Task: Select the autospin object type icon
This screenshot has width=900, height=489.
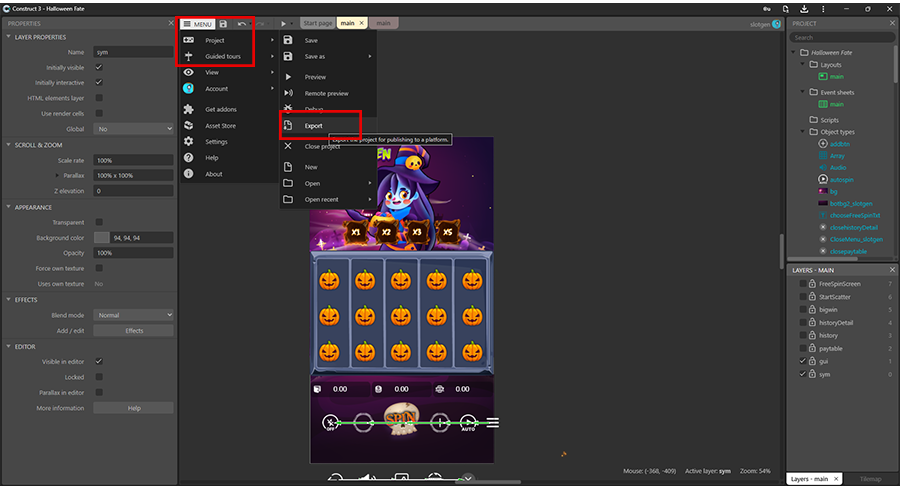Action: pyautogui.click(x=822, y=178)
